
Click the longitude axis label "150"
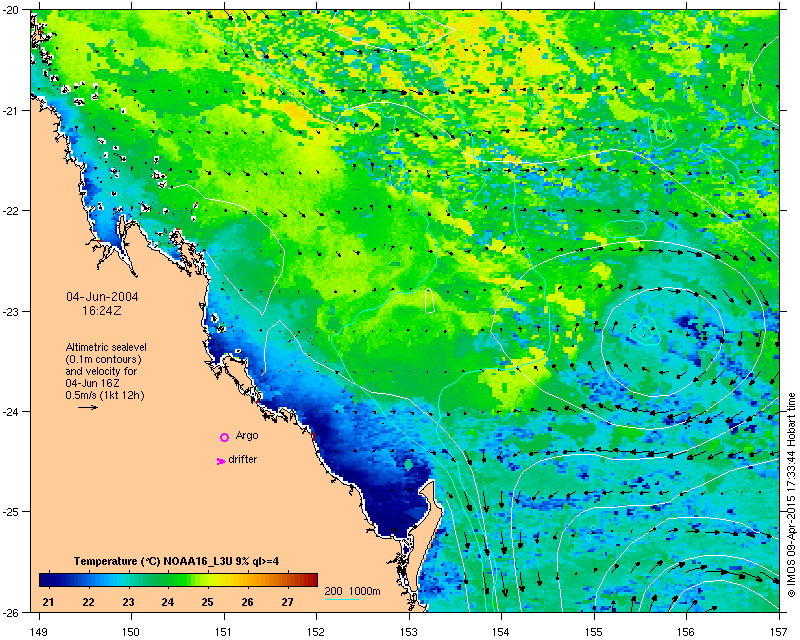(131, 632)
